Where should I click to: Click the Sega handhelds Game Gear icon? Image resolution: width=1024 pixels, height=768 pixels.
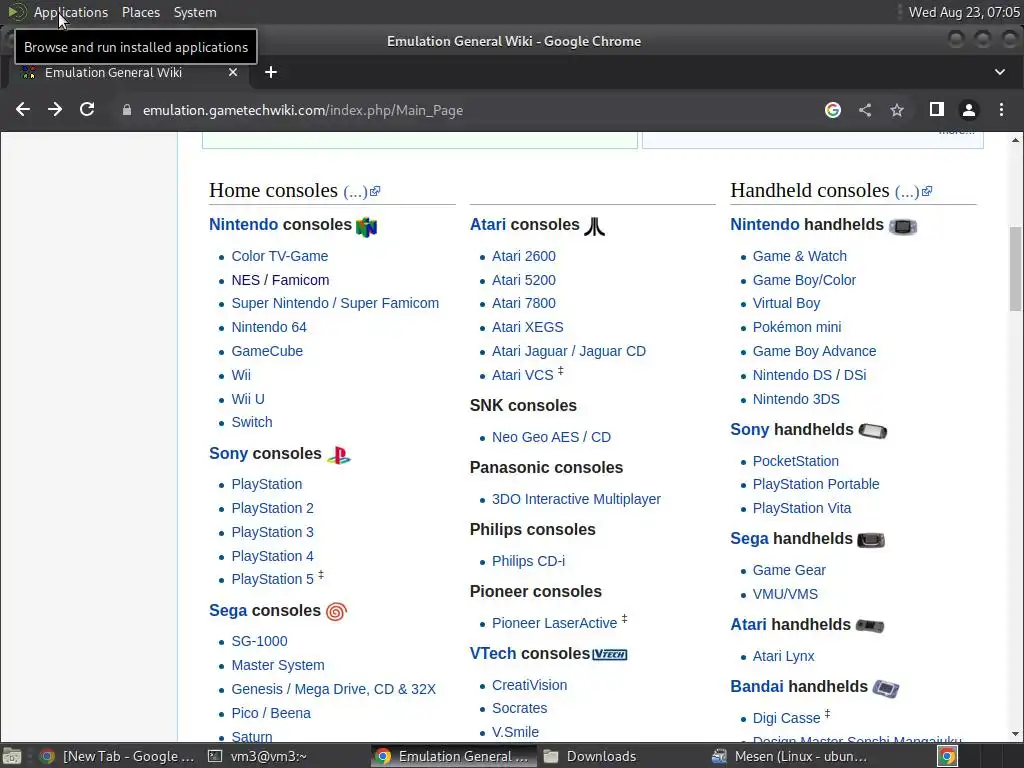(871, 540)
